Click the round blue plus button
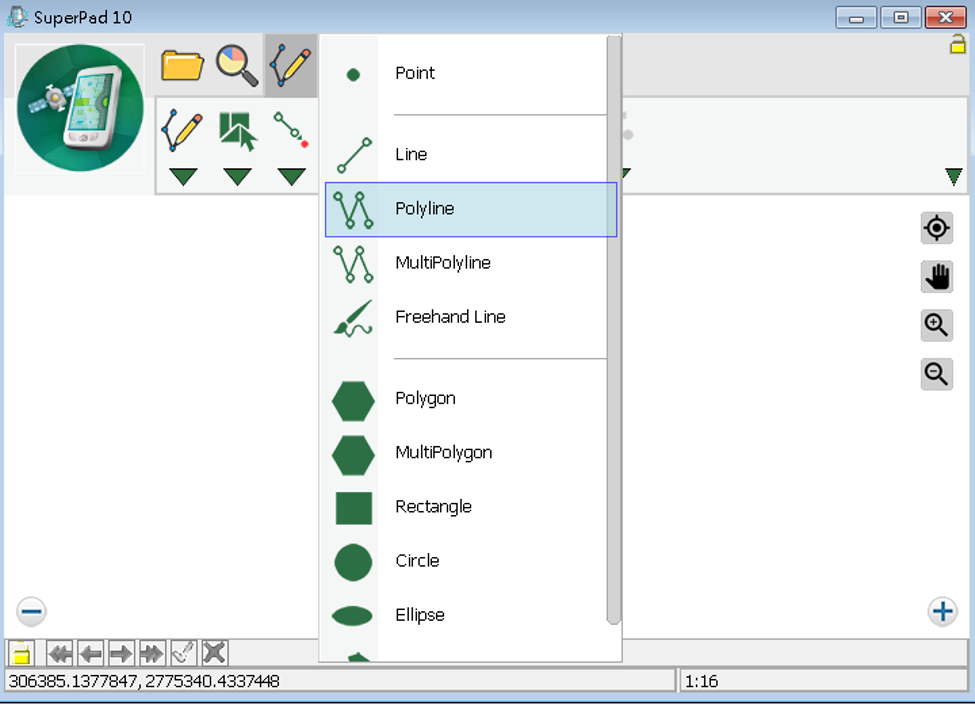Viewport: 975px width, 705px height. pos(943,612)
